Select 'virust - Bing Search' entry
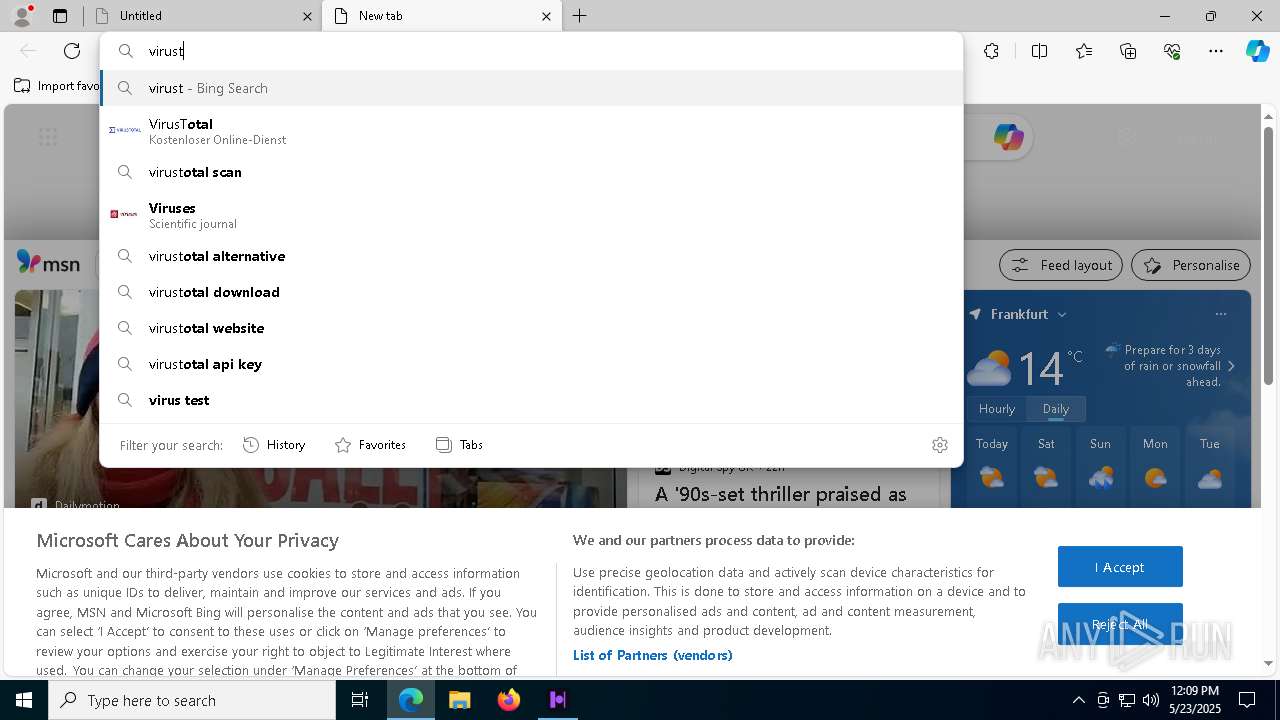Screen dimensions: 1280x720 (x=531, y=88)
